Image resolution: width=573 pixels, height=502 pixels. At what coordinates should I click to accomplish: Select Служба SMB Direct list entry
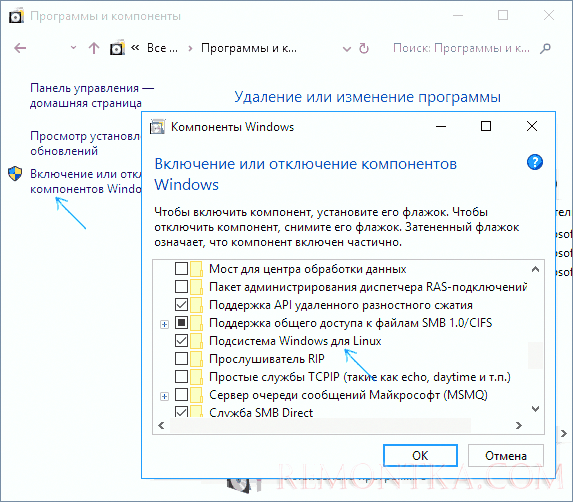[261, 412]
